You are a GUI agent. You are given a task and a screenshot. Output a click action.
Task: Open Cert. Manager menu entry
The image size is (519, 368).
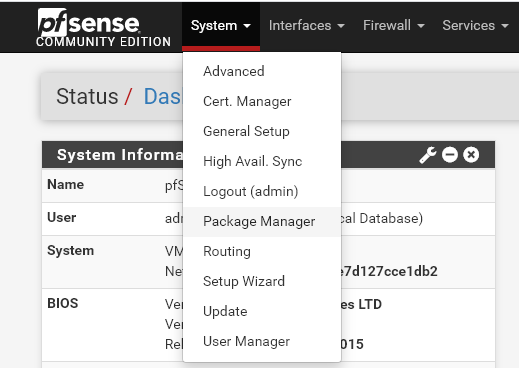coord(262,101)
